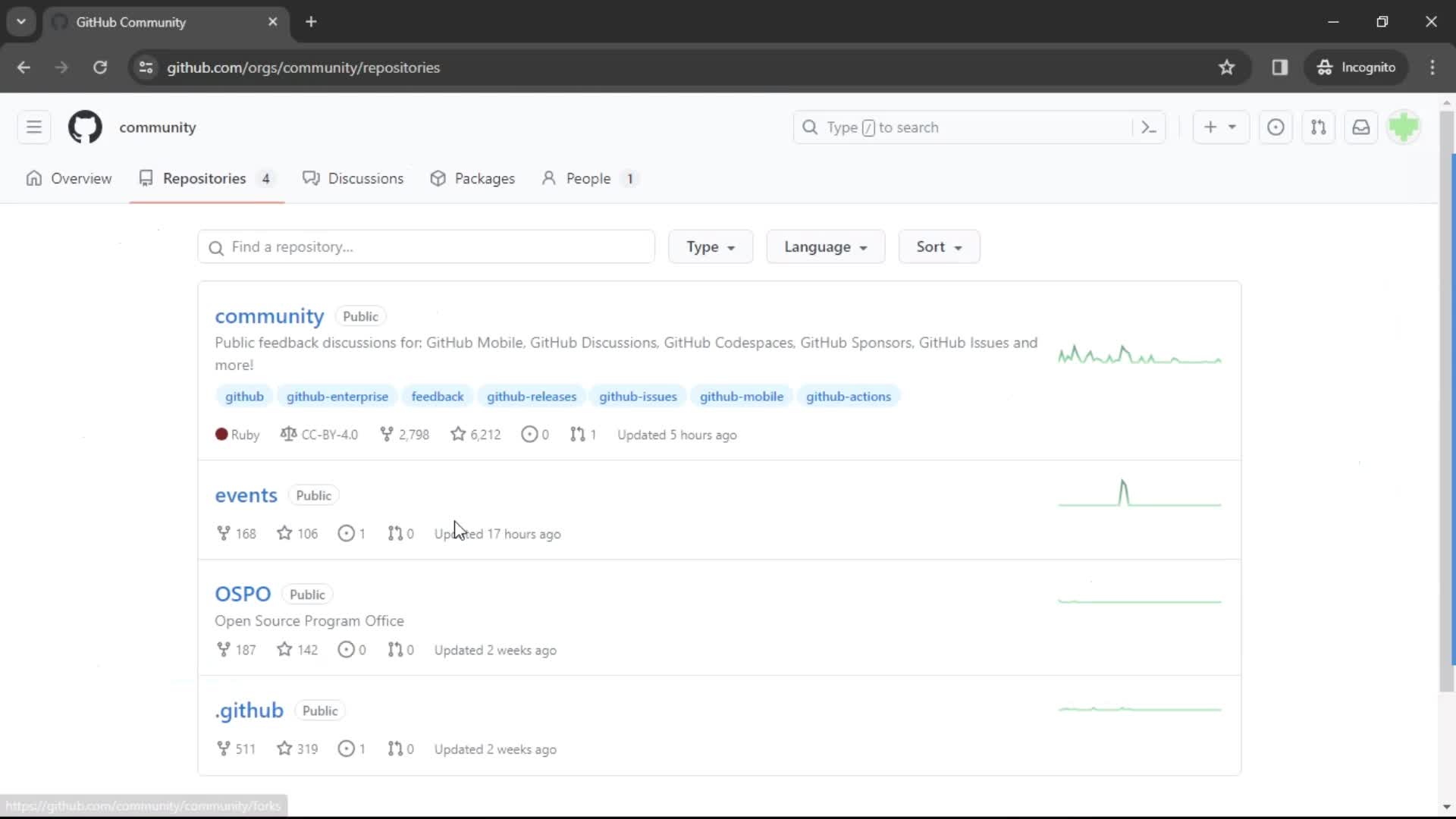
Task: Open the events repository link
Action: (x=246, y=495)
